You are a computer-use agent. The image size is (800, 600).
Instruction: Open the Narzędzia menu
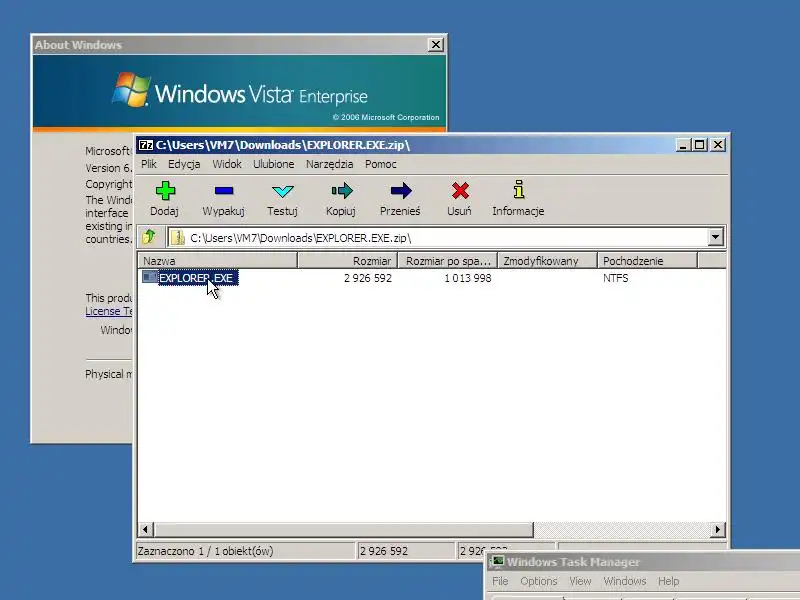pos(330,164)
